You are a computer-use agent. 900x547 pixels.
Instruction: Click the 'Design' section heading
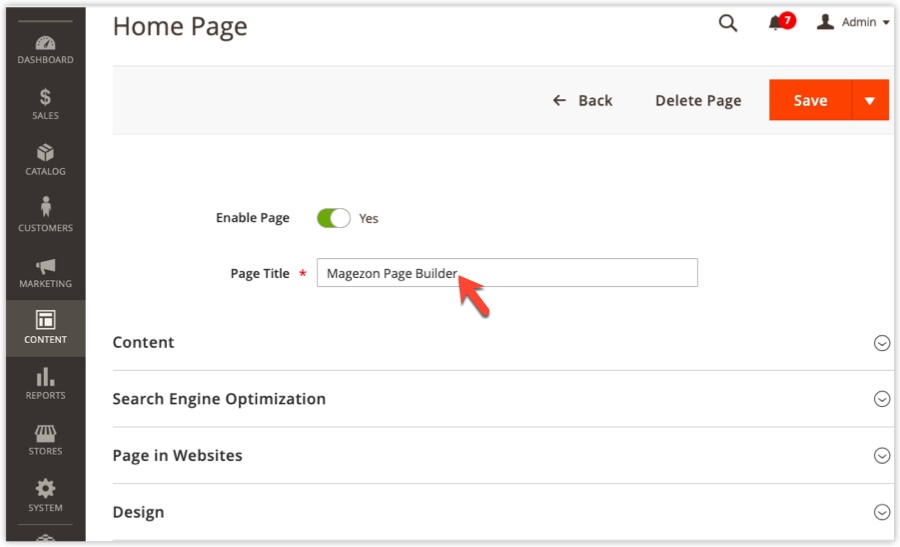tap(138, 512)
